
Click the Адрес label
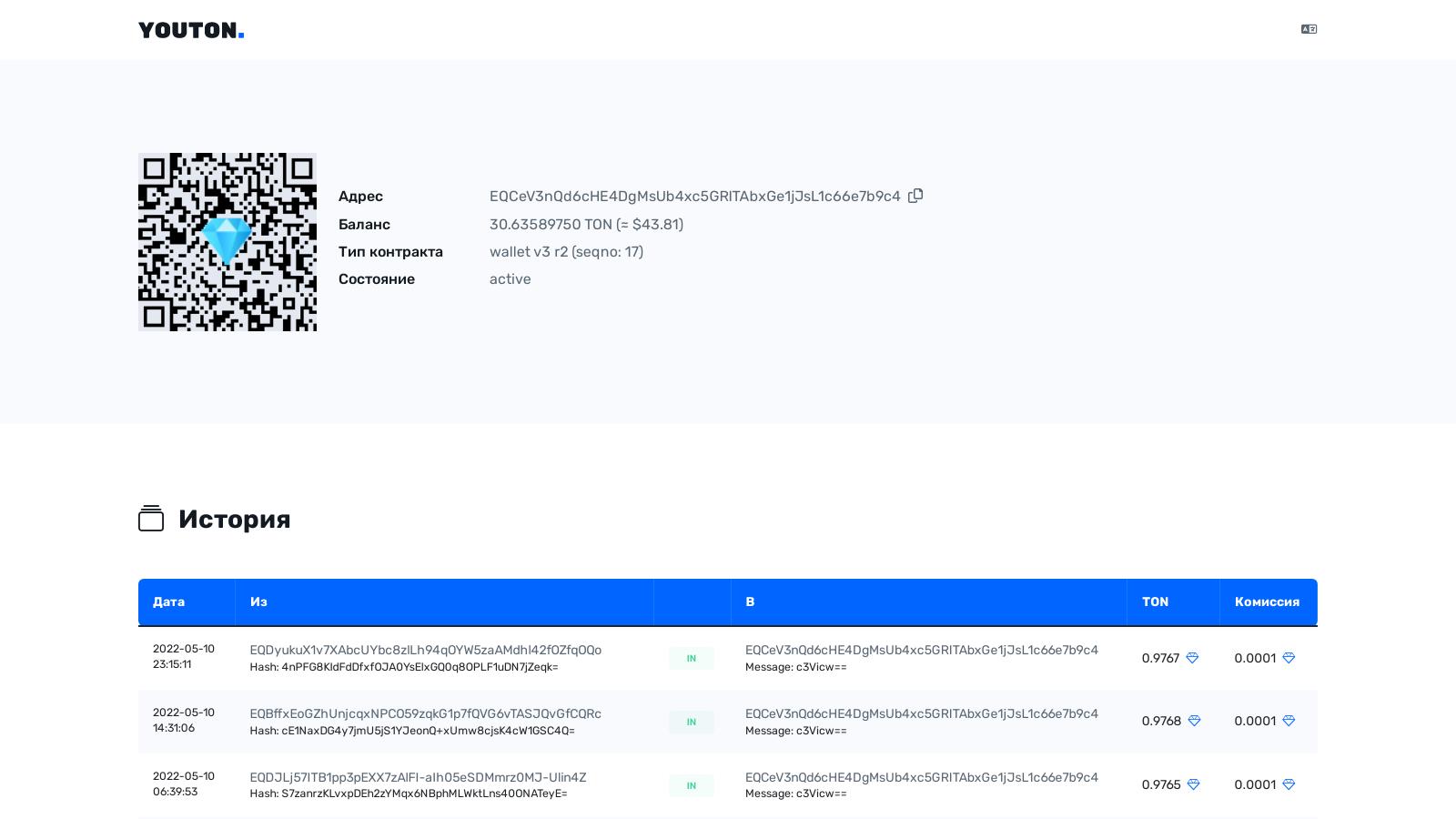[360, 197]
